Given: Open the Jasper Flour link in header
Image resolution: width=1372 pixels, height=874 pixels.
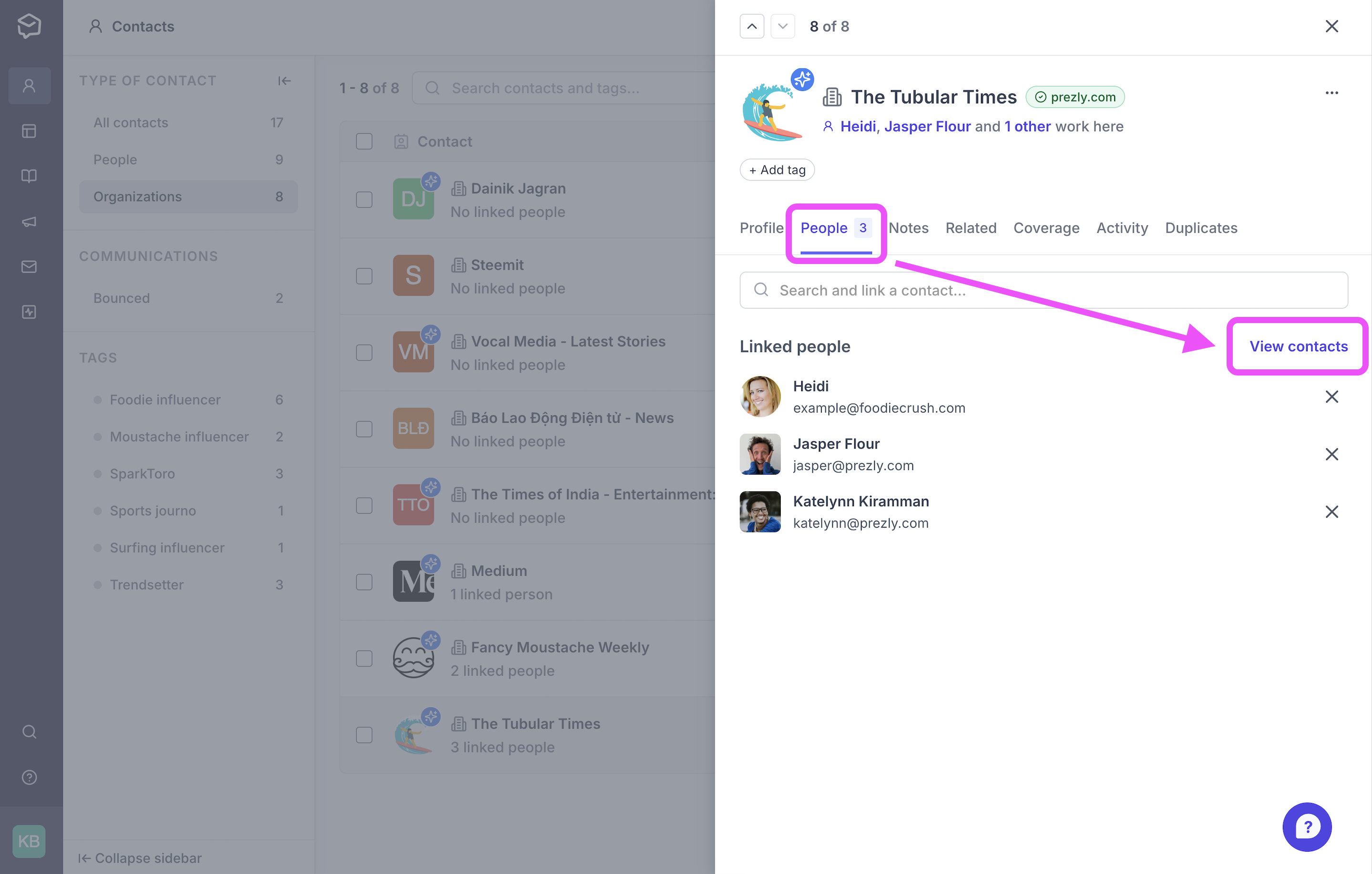Looking at the screenshot, I should pos(927,126).
